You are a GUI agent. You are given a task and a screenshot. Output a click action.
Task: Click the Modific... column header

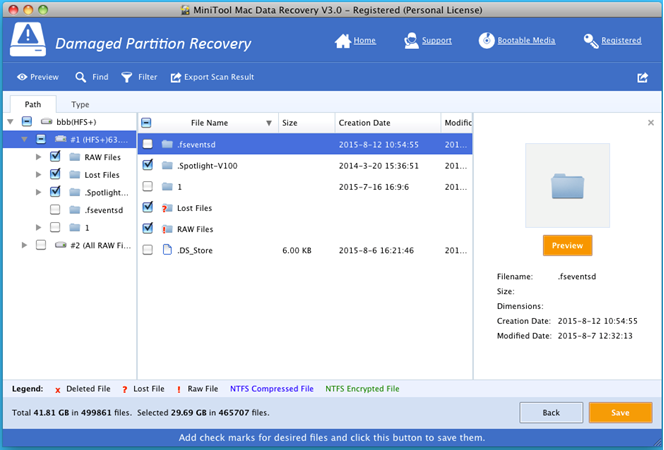(456, 123)
